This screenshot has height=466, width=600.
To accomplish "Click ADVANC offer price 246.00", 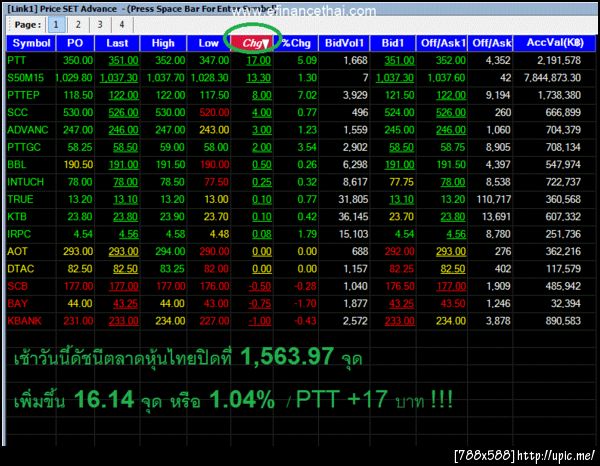I will coord(451,130).
